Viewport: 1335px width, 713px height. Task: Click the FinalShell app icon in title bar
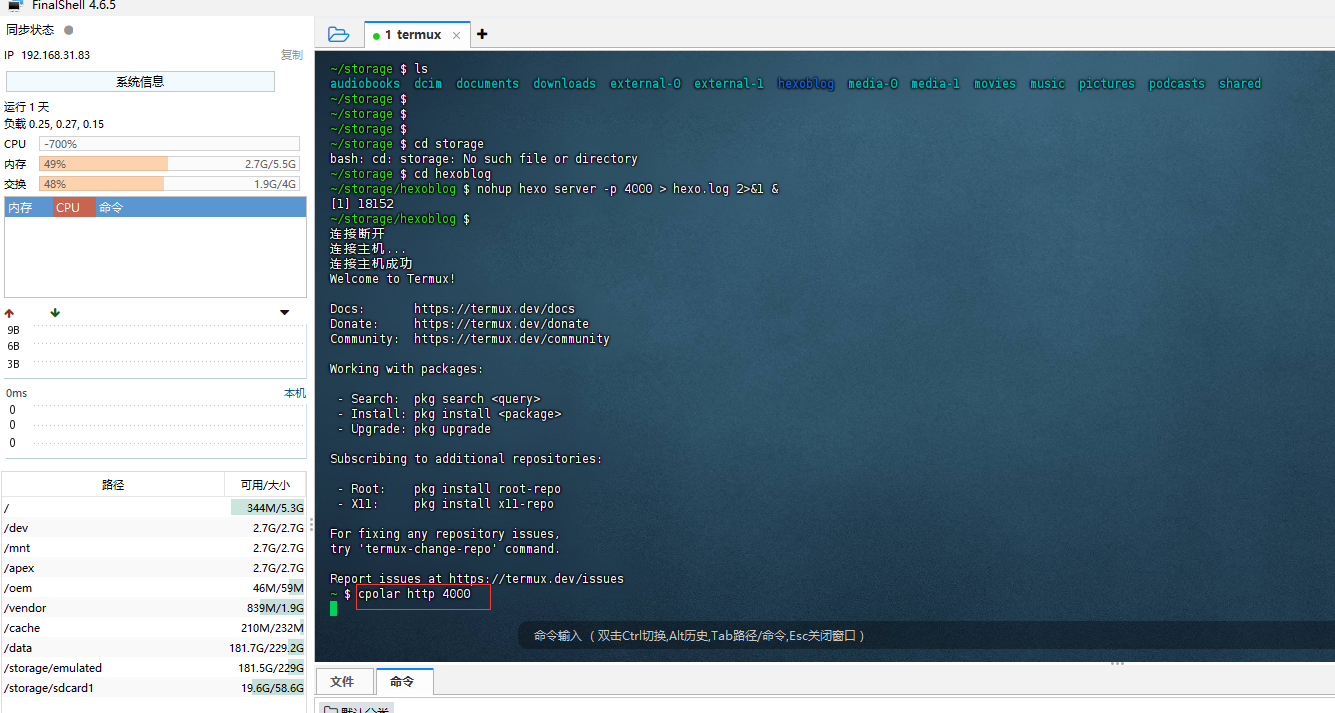coord(14,5)
